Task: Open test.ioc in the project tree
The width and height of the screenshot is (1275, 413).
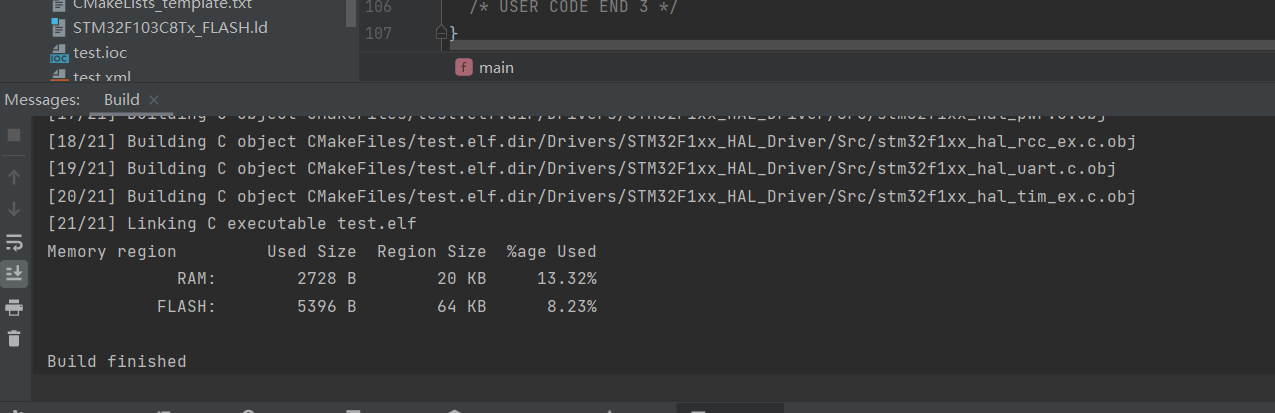Action: click(x=100, y=52)
